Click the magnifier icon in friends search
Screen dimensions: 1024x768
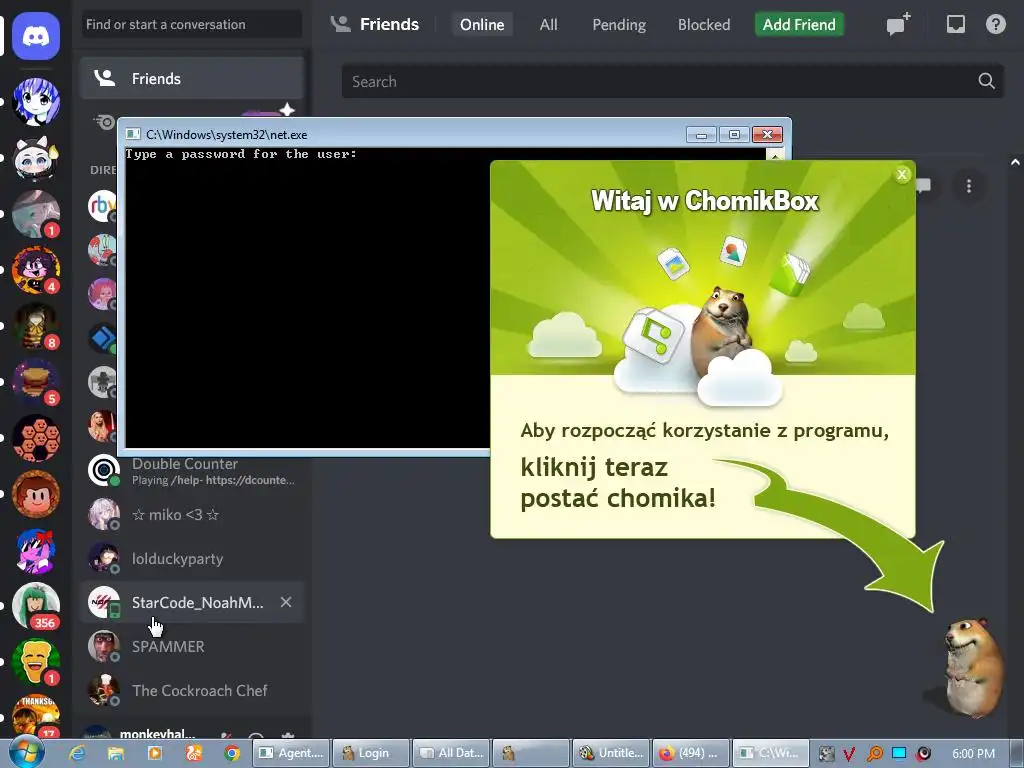[986, 81]
